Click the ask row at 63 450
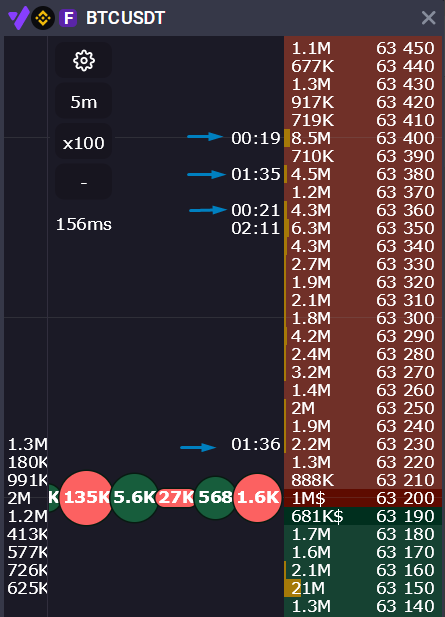This screenshot has height=617, width=445. coord(363,48)
